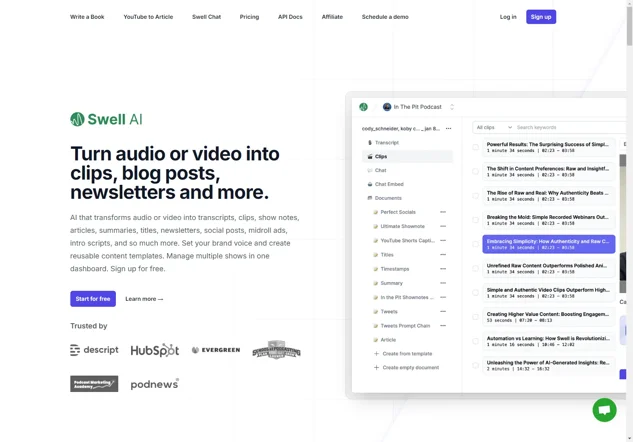Check the Simple and Authentic Video Clips checkbox
Viewport: 633px width, 442px height.
(x=476, y=293)
